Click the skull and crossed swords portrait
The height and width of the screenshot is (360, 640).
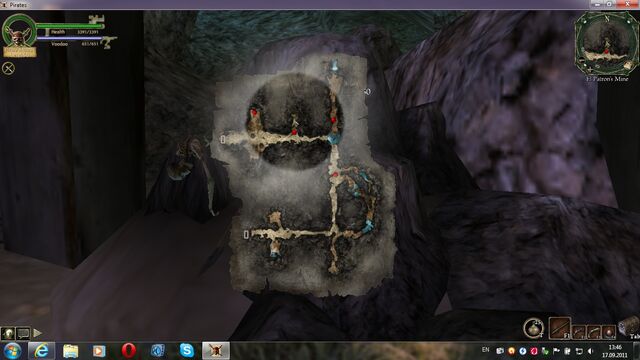18,33
